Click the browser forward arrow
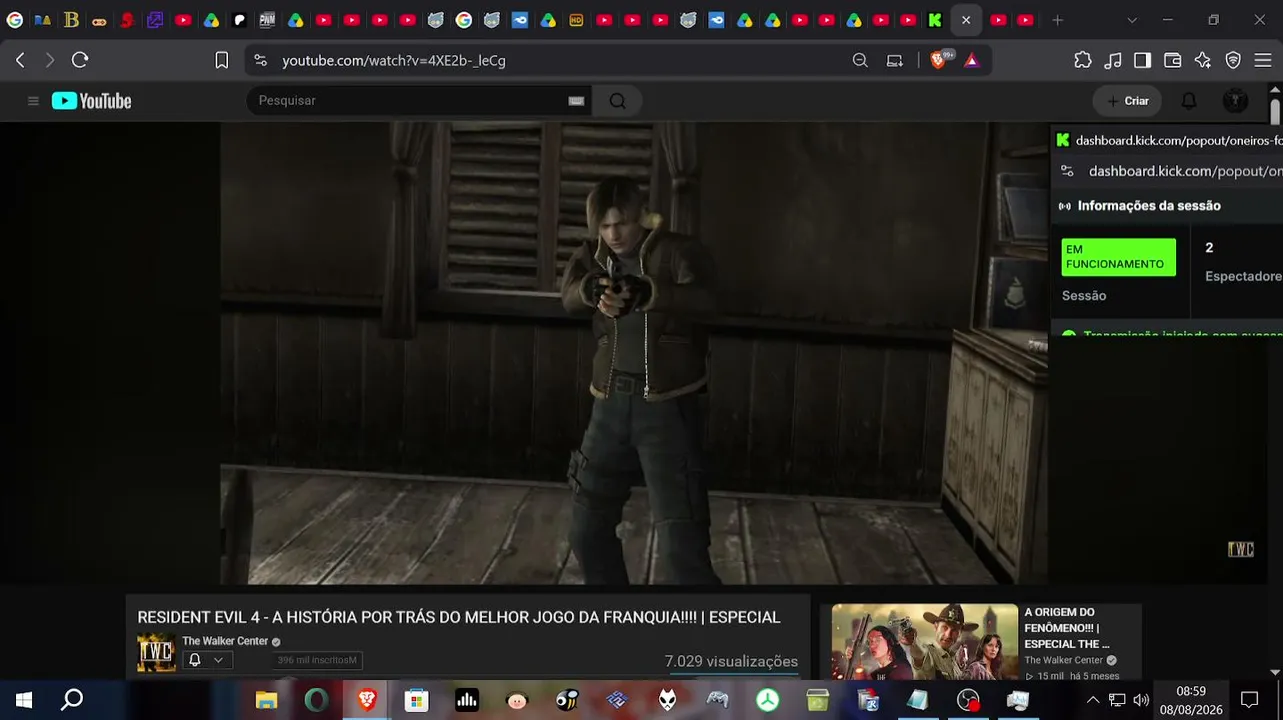1283x720 pixels. click(50, 60)
